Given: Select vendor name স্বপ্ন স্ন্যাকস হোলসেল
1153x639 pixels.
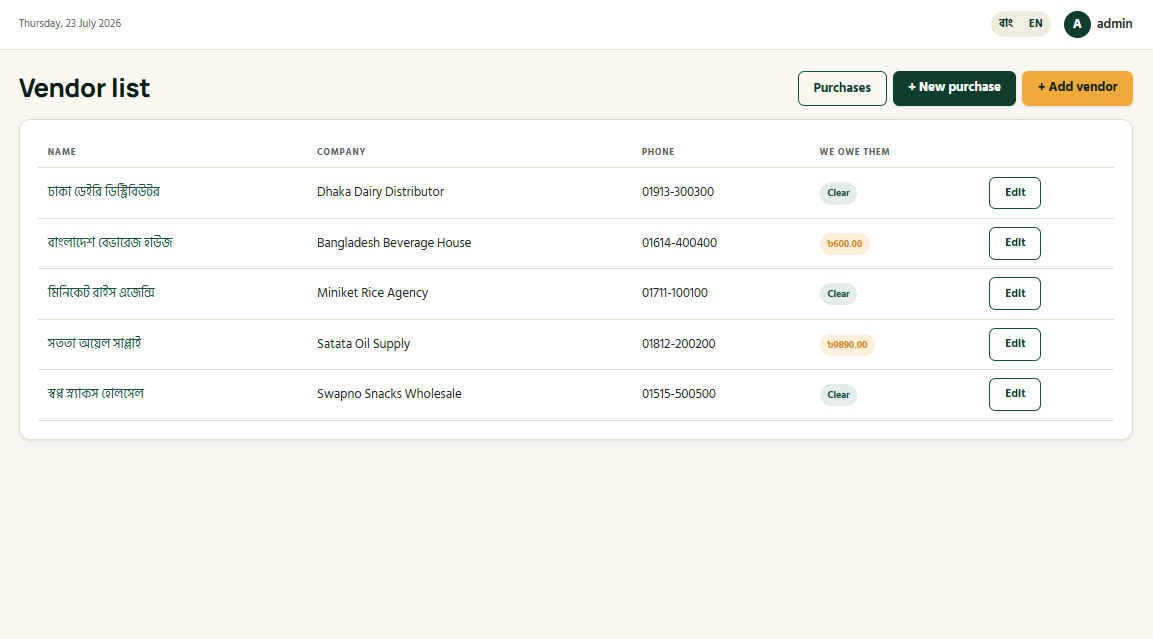Looking at the screenshot, I should 96,393.
